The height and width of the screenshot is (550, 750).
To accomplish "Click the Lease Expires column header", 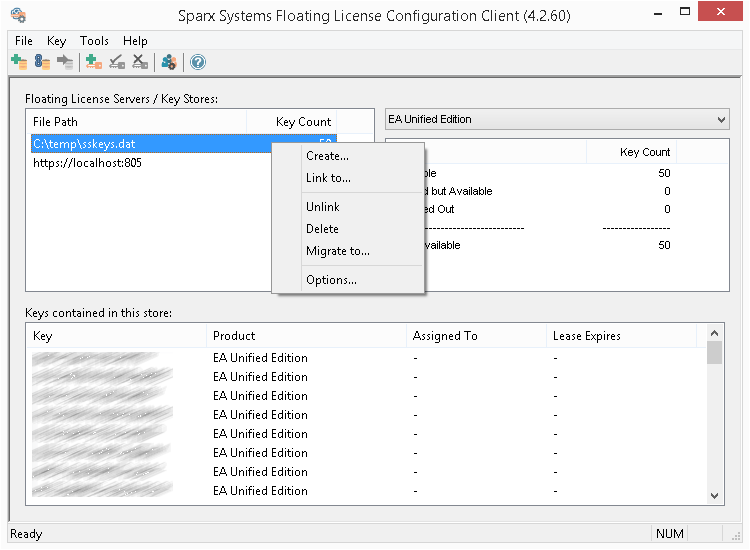I will 586,336.
